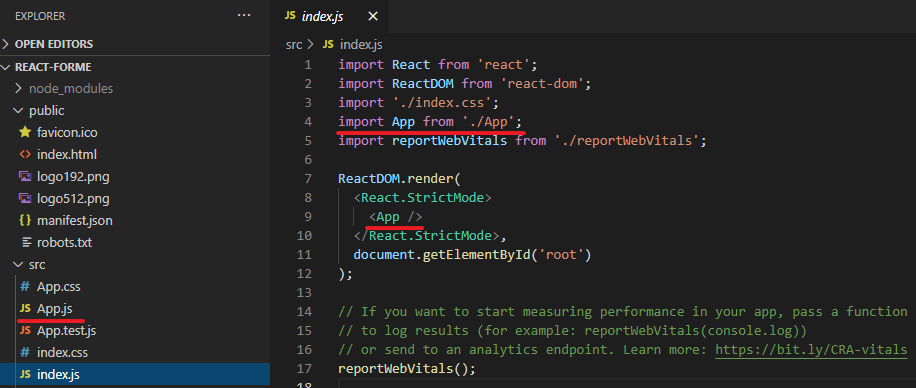
Task: Open index.css in the src folder
Action: (x=62, y=353)
